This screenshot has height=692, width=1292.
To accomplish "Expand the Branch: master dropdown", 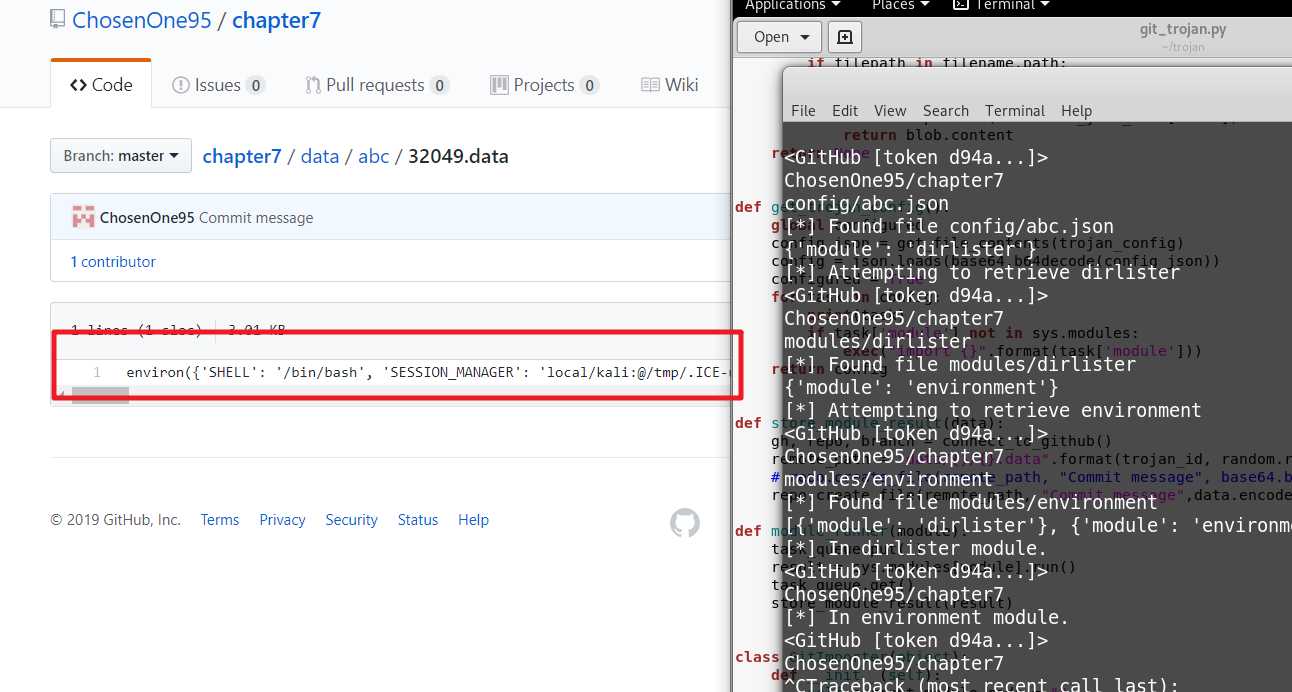I will (x=121, y=156).
